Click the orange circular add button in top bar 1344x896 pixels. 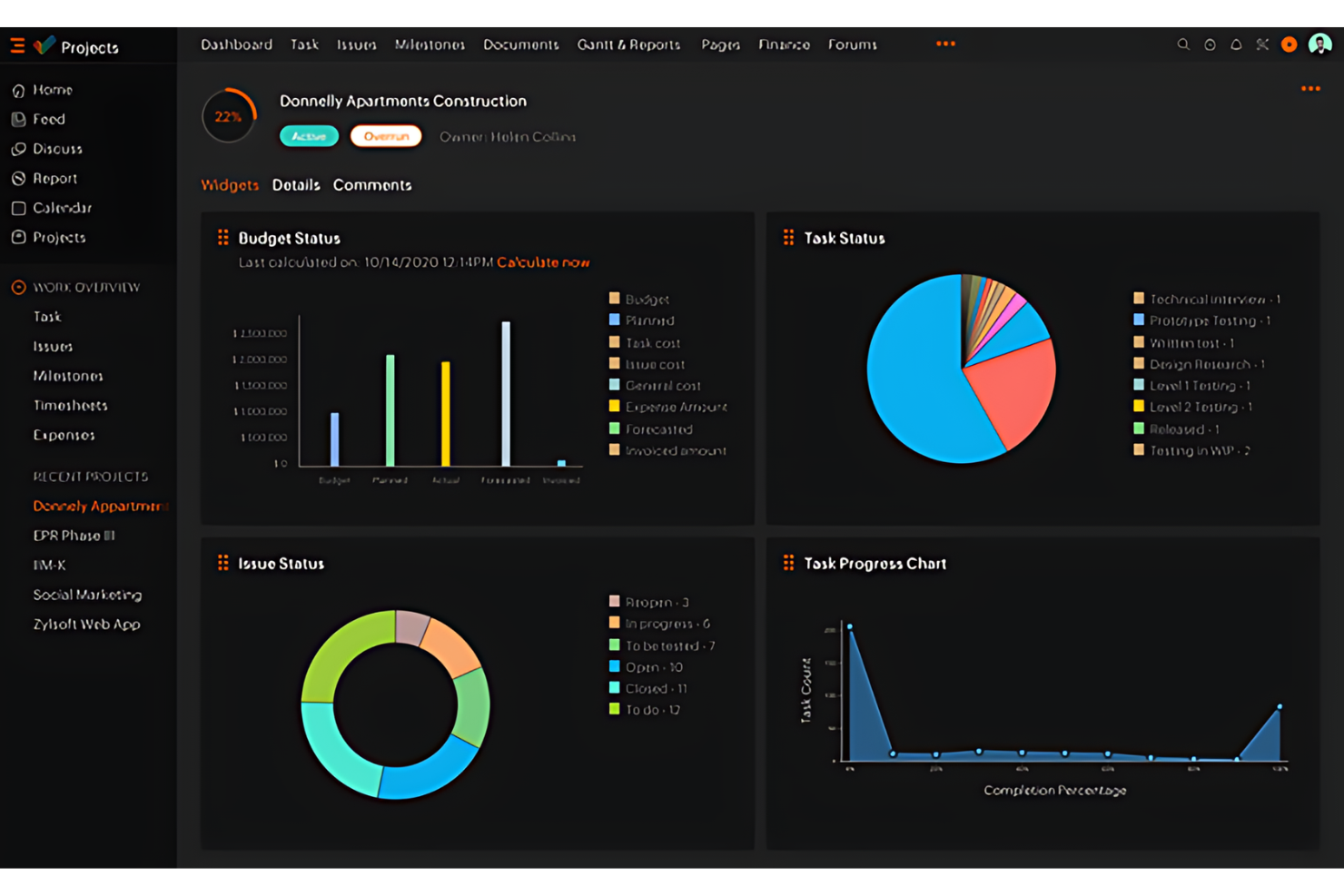tap(1289, 44)
